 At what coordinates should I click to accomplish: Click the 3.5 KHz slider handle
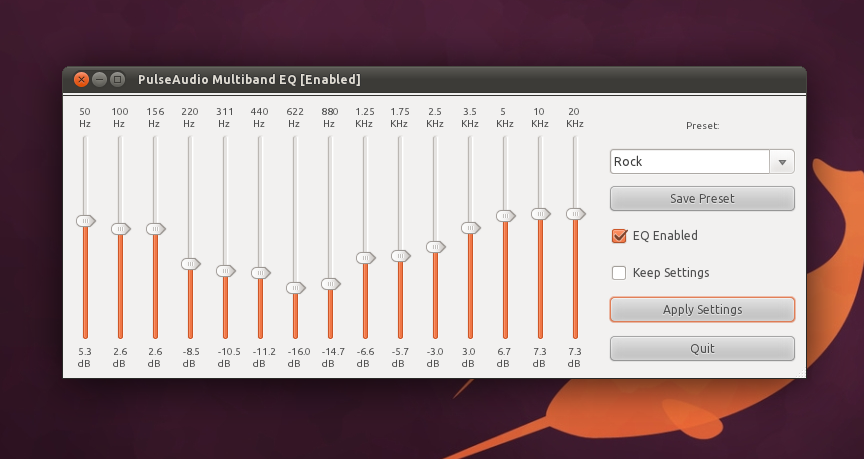tap(470, 228)
